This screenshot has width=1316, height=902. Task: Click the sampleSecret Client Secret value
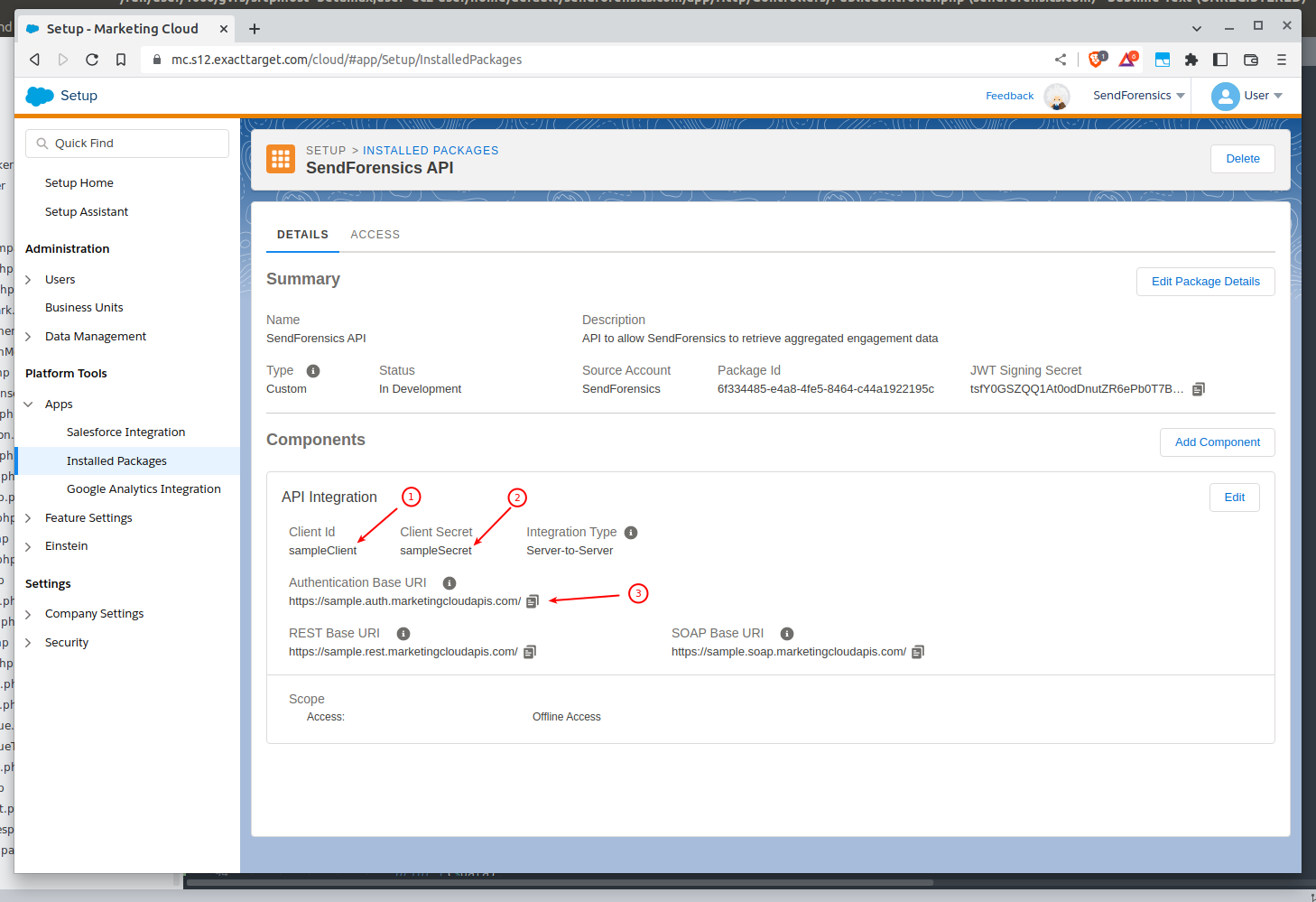(x=436, y=551)
